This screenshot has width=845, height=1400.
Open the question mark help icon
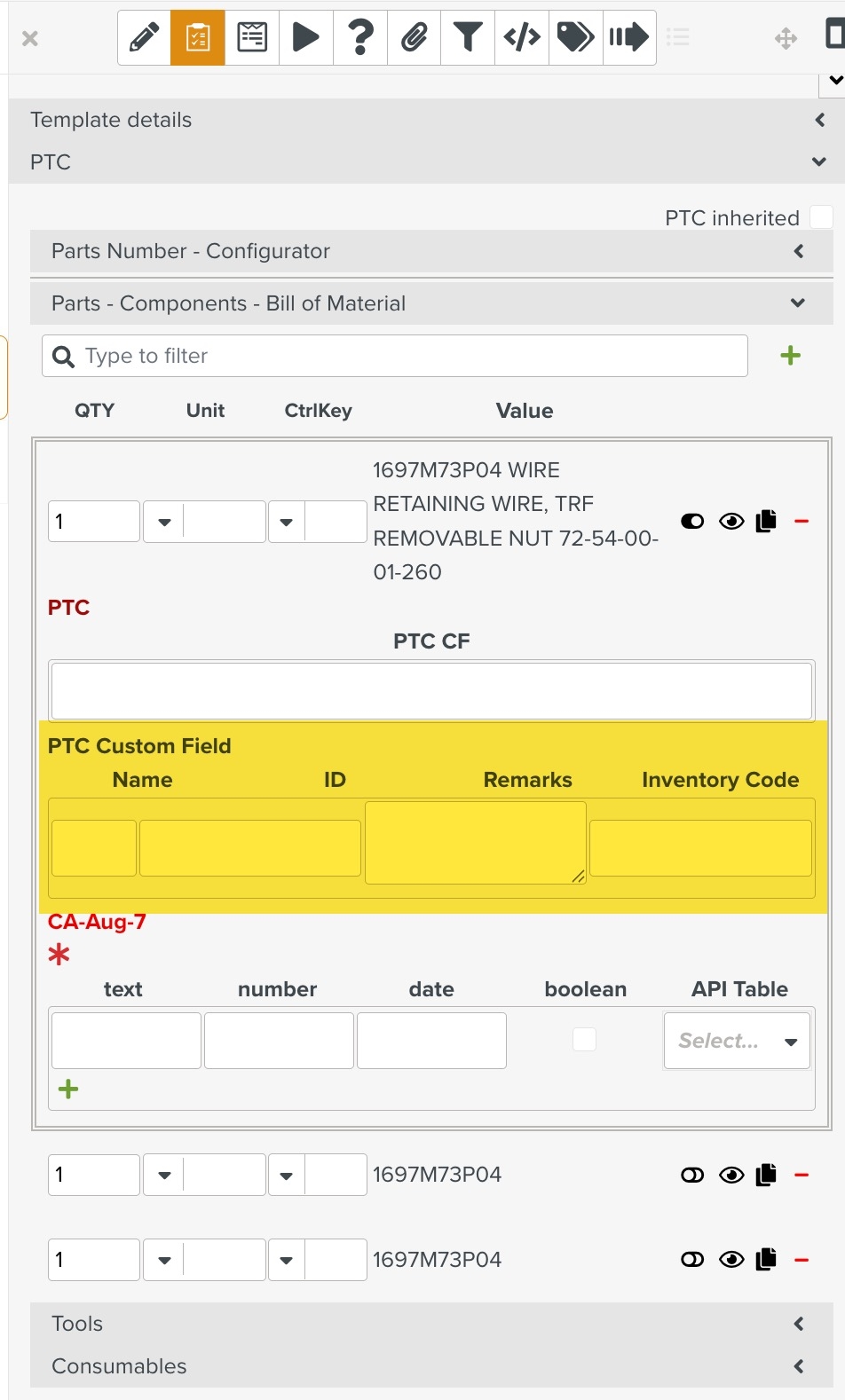point(359,38)
